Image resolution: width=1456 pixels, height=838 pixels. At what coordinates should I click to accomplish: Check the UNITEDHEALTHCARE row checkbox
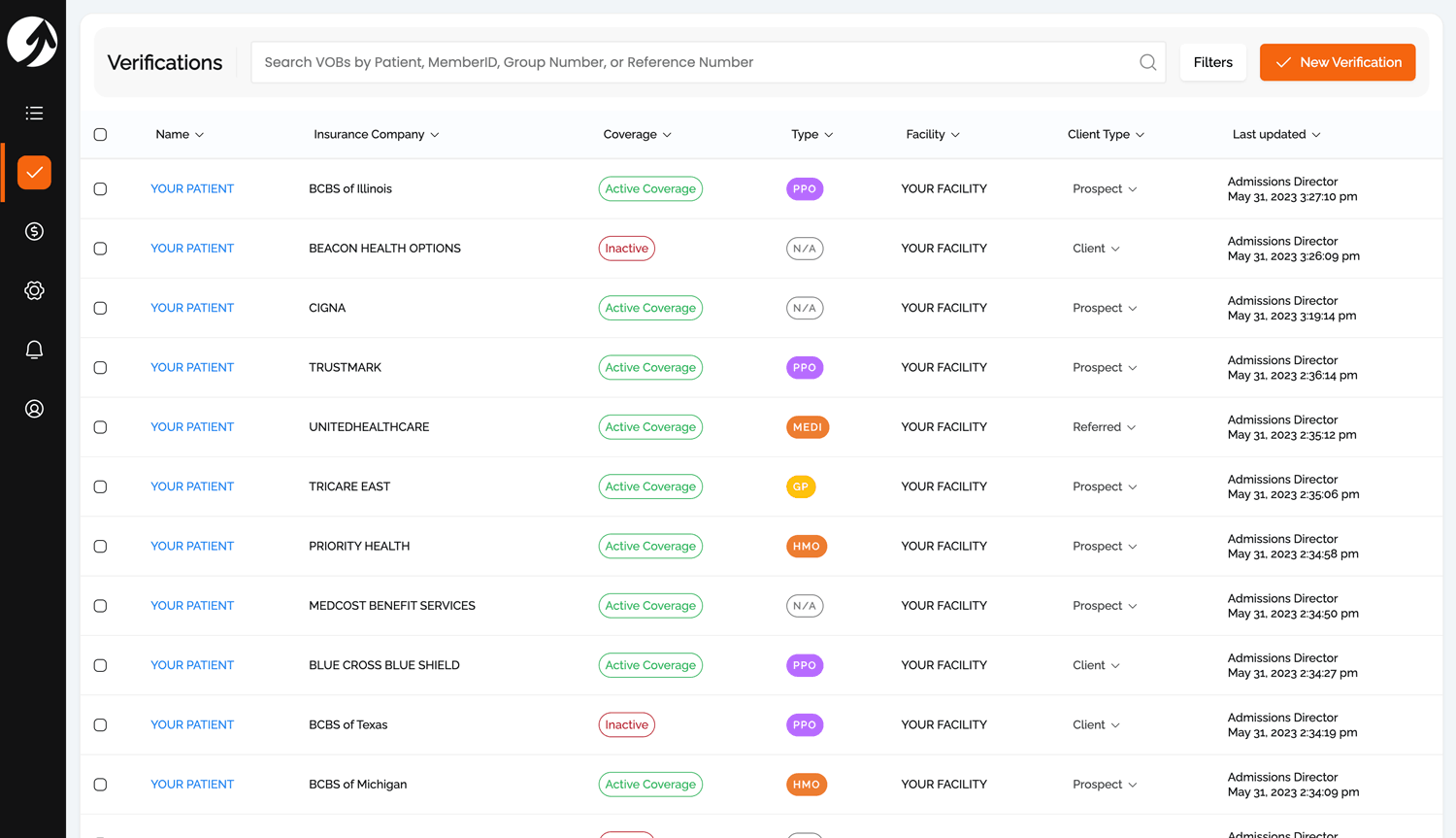pyautogui.click(x=100, y=427)
